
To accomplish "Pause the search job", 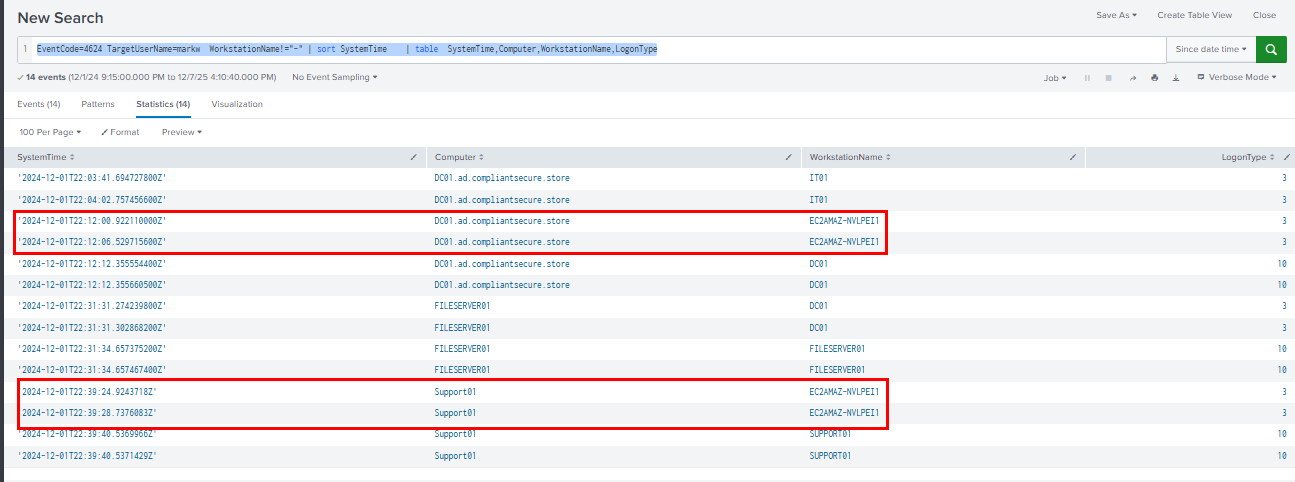I will tap(1087, 78).
